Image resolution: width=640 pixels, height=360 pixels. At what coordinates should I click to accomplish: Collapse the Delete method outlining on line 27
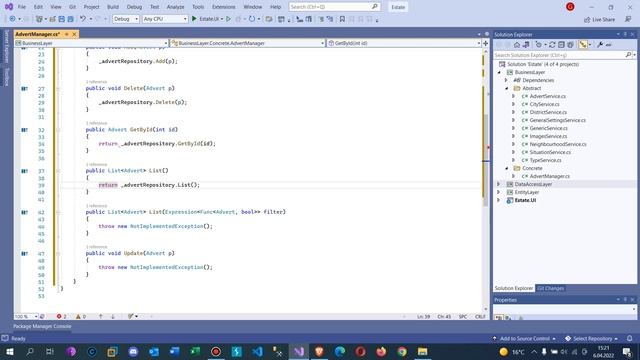coord(58,89)
